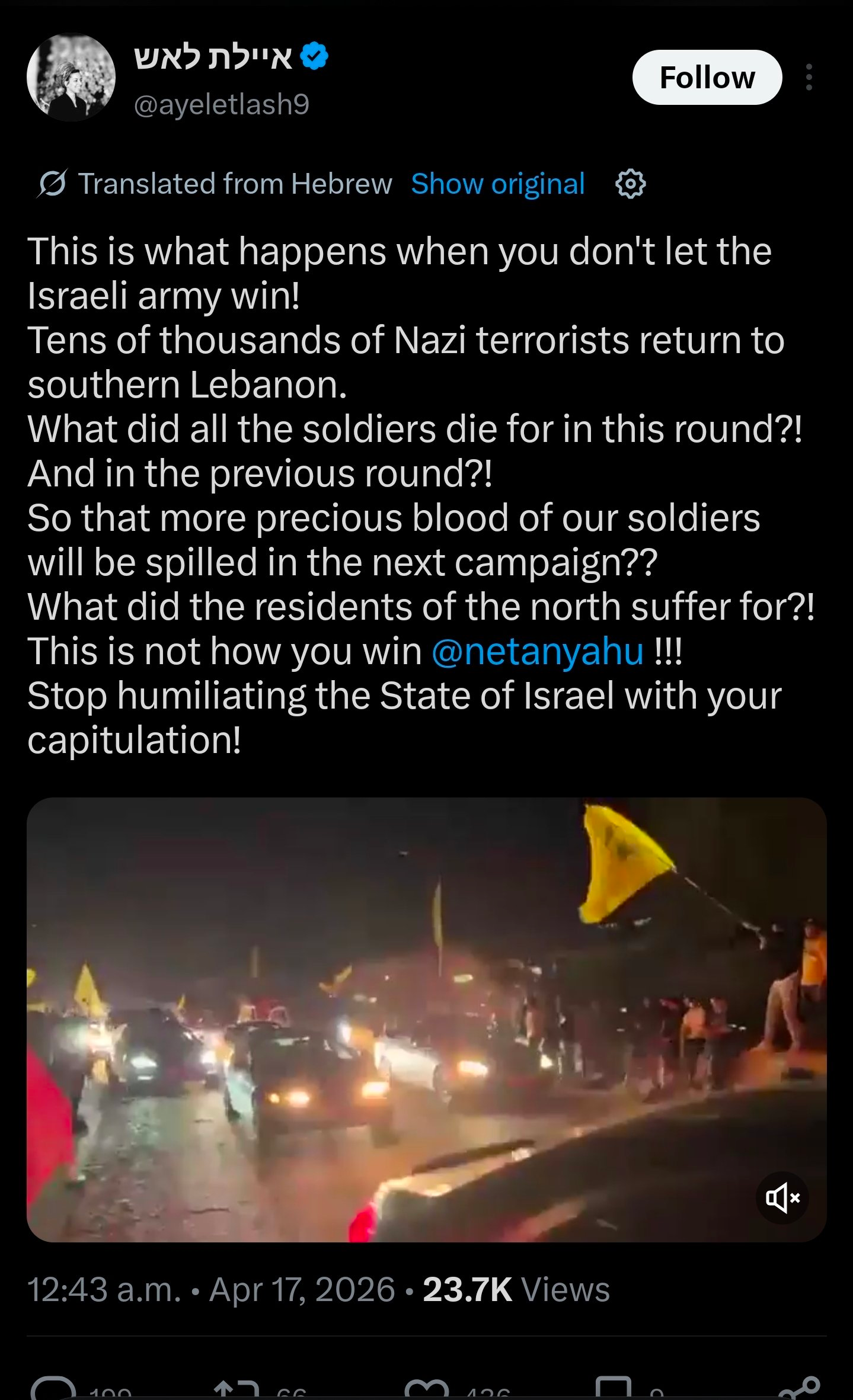The height and width of the screenshot is (1400, 853).
Task: Click the Translated from Hebrew label
Action: point(235,184)
